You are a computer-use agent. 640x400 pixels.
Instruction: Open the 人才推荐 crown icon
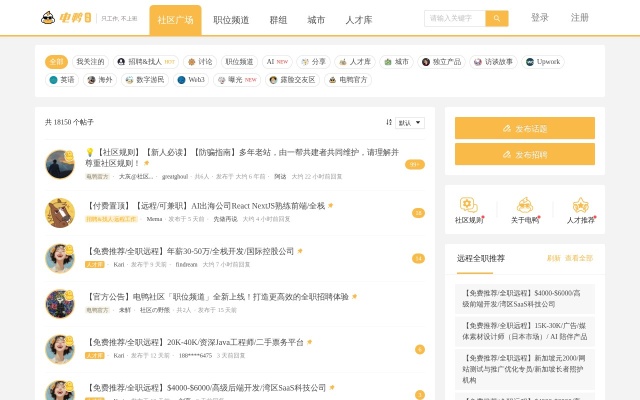580,205
